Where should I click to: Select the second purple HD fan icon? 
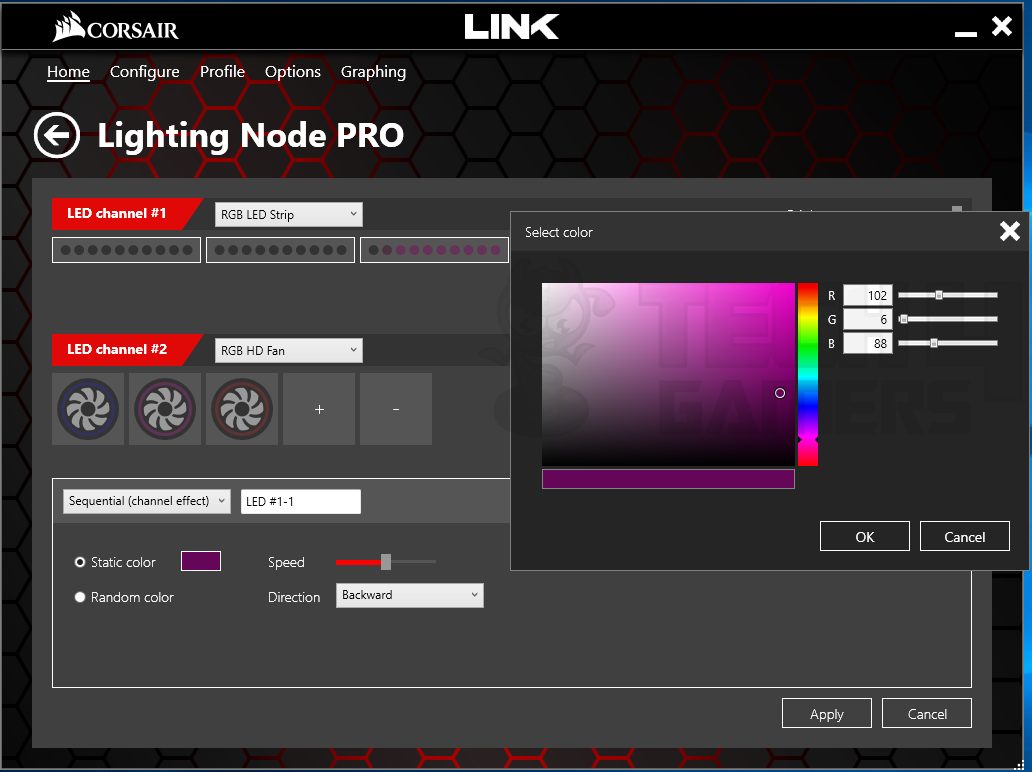[x=165, y=409]
